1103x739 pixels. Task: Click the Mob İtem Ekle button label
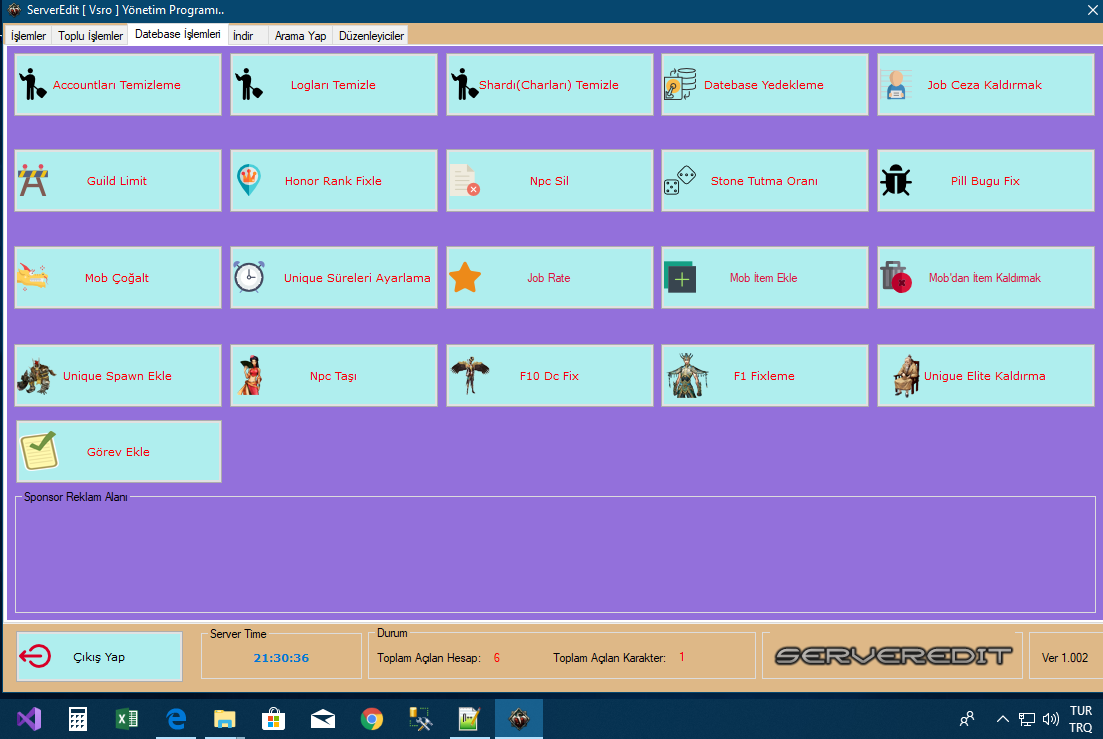coord(763,278)
